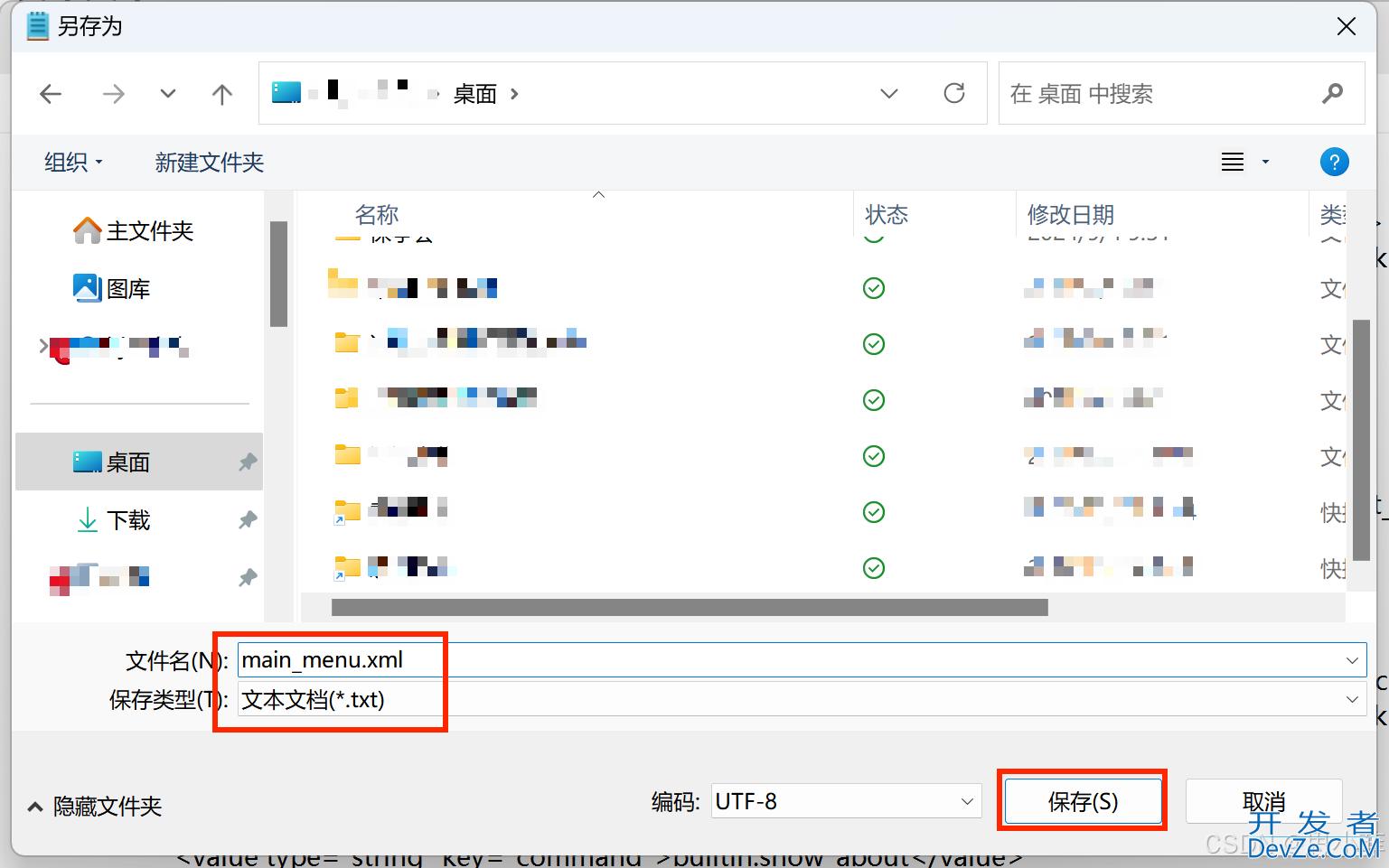Open the 组织 menu
Screen dimensions: 1389x868
[73, 163]
